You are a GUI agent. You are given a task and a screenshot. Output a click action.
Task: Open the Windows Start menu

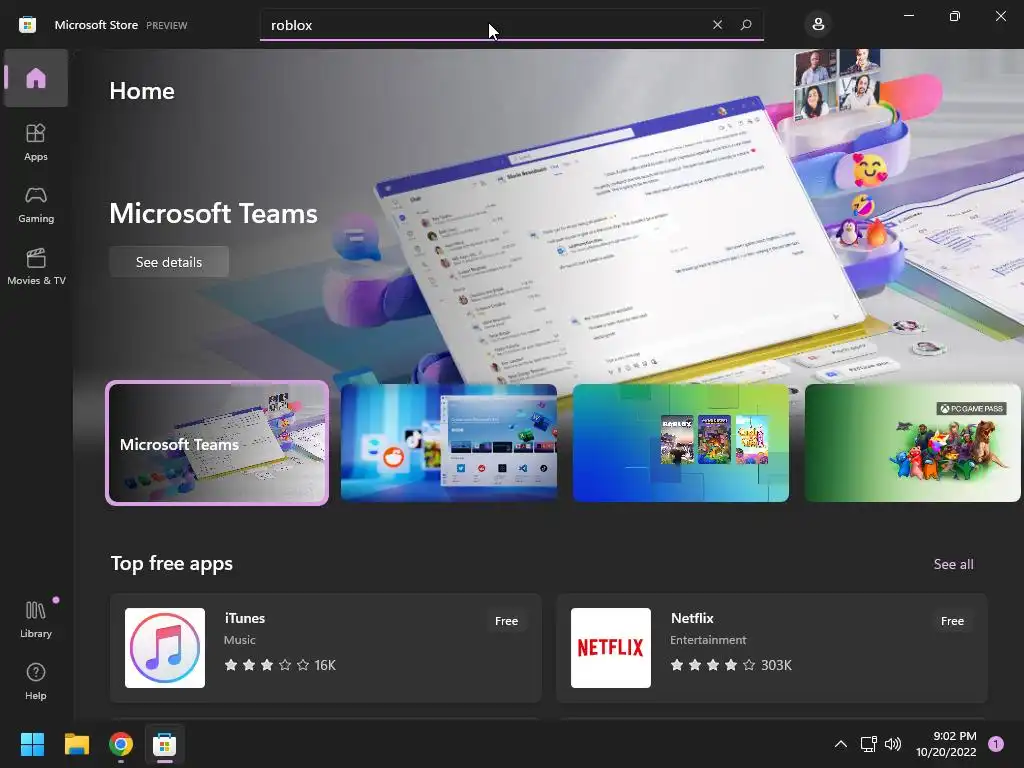[32, 744]
